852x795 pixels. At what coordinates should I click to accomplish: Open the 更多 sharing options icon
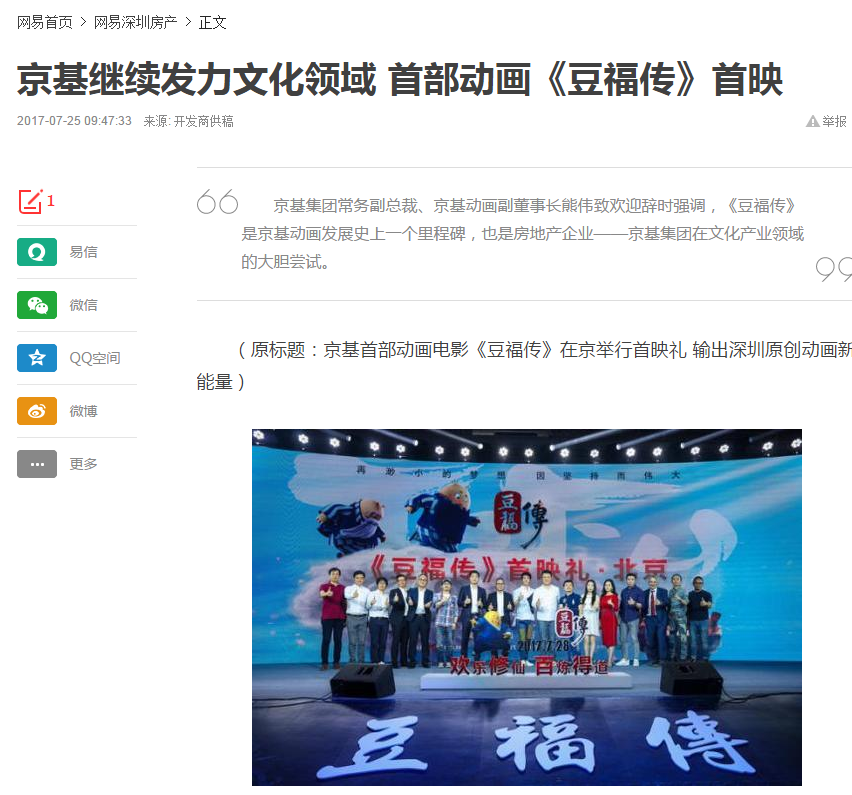(x=37, y=464)
